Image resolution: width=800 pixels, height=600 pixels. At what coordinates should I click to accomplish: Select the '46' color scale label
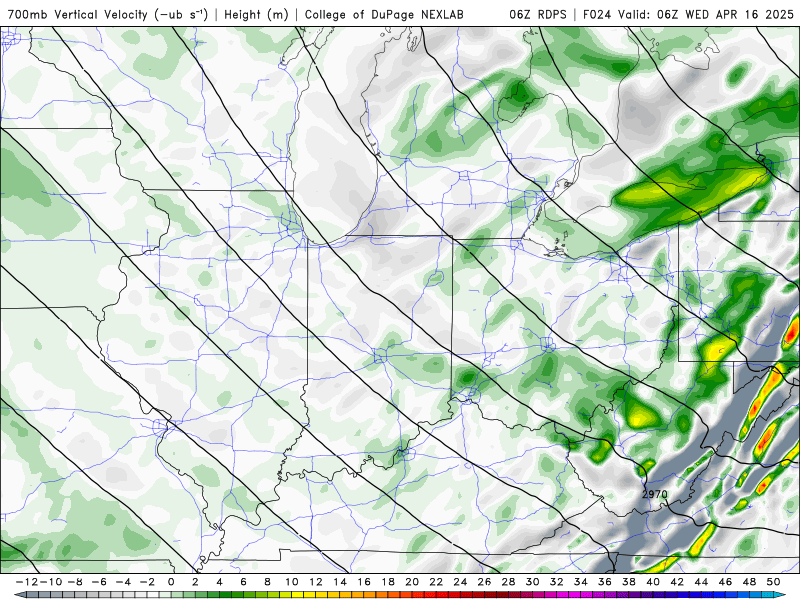point(725,582)
